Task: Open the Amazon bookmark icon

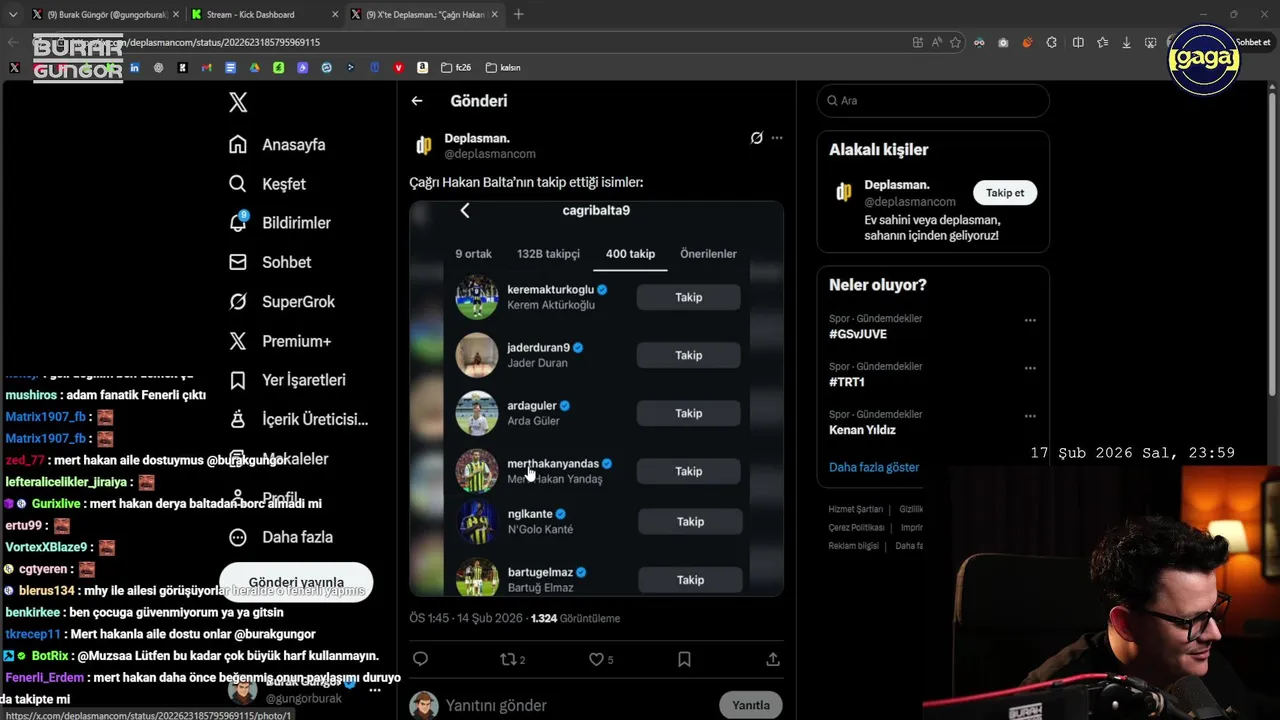Action: tap(423, 68)
